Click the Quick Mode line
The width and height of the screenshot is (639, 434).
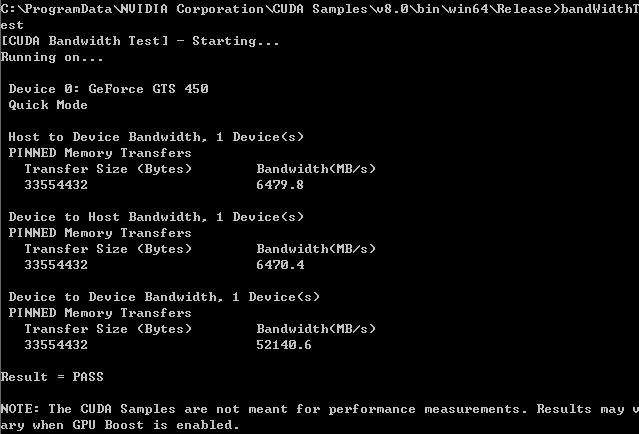(x=48, y=105)
